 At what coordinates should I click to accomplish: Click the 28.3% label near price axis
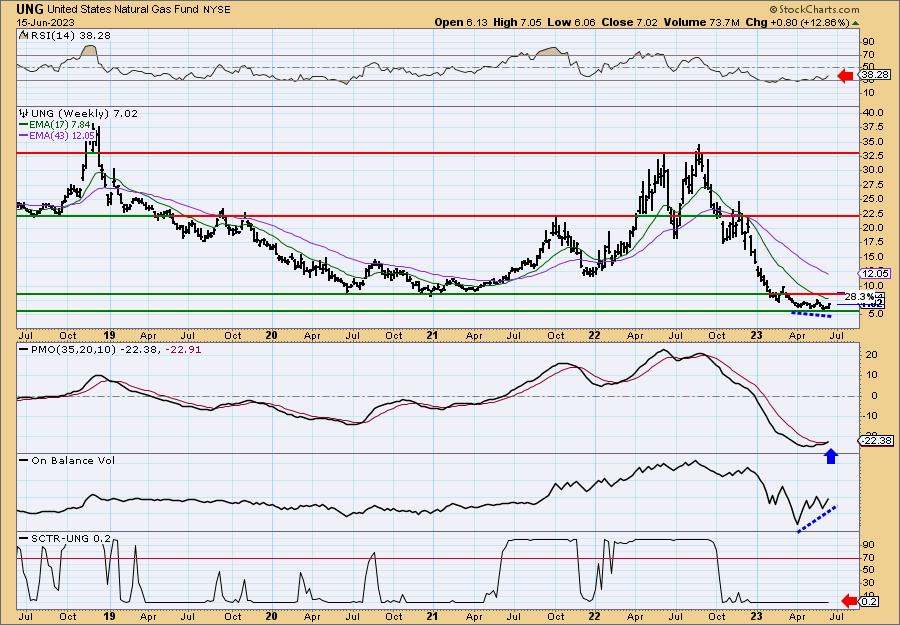pyautogui.click(x=860, y=297)
